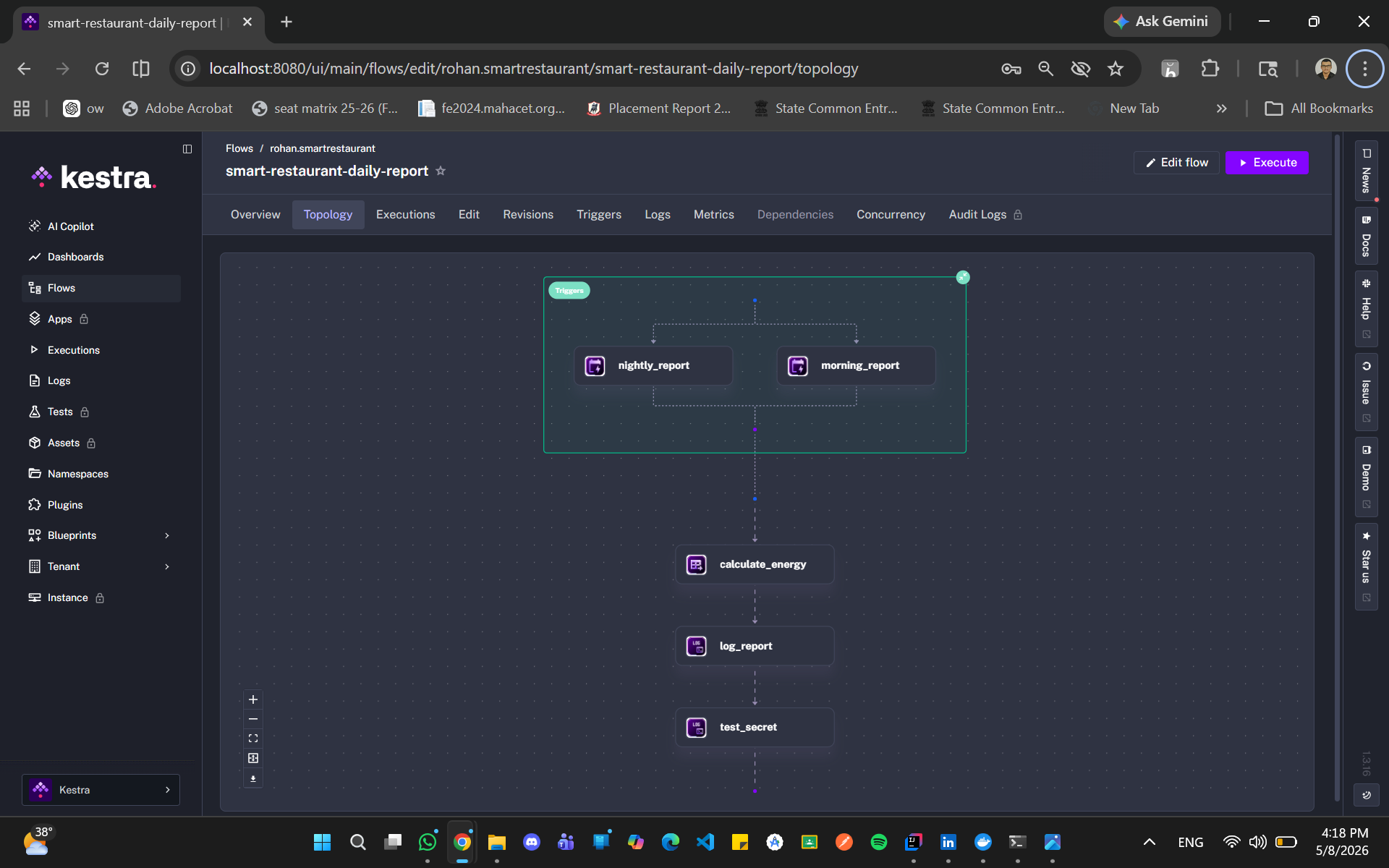Execute the flow
This screenshot has width=1389, height=868.
(x=1267, y=163)
